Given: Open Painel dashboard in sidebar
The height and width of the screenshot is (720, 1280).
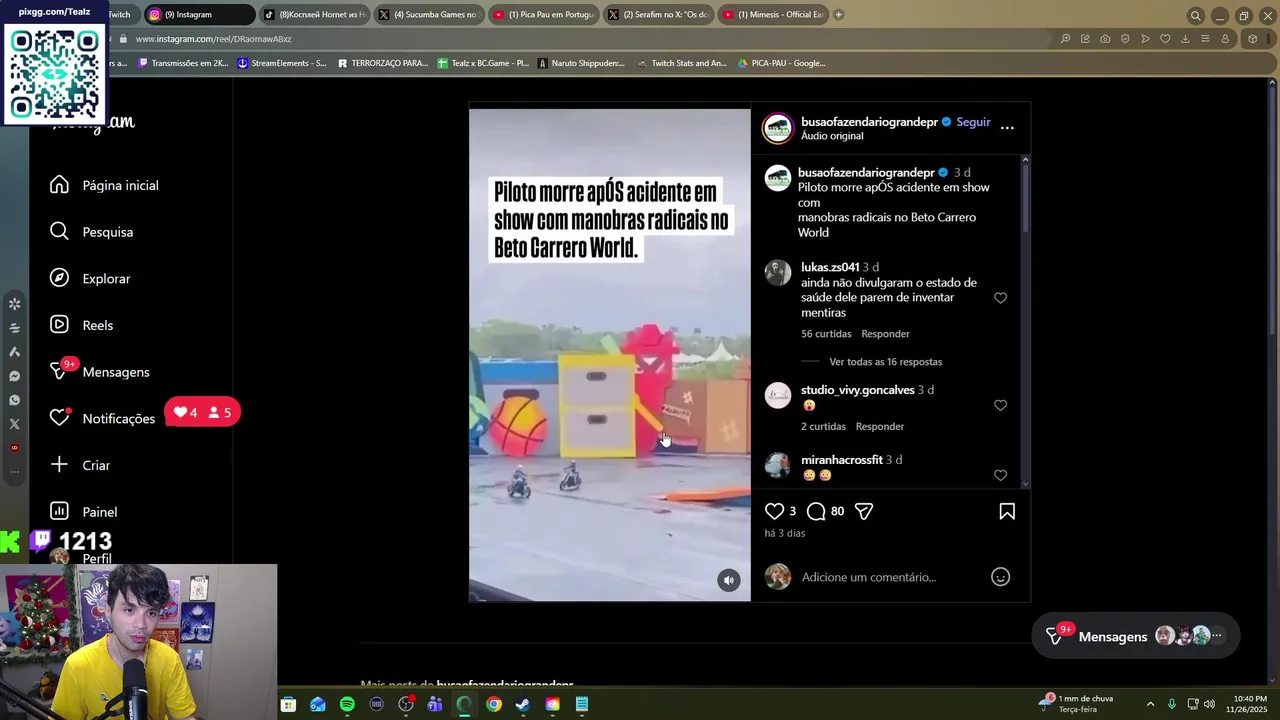Looking at the screenshot, I should [84, 512].
